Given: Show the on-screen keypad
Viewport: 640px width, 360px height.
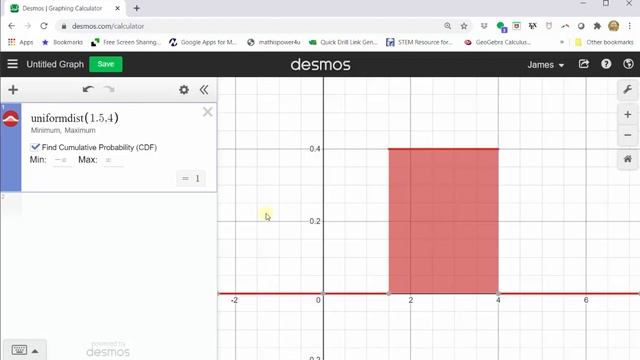Looking at the screenshot, I should click(19, 350).
